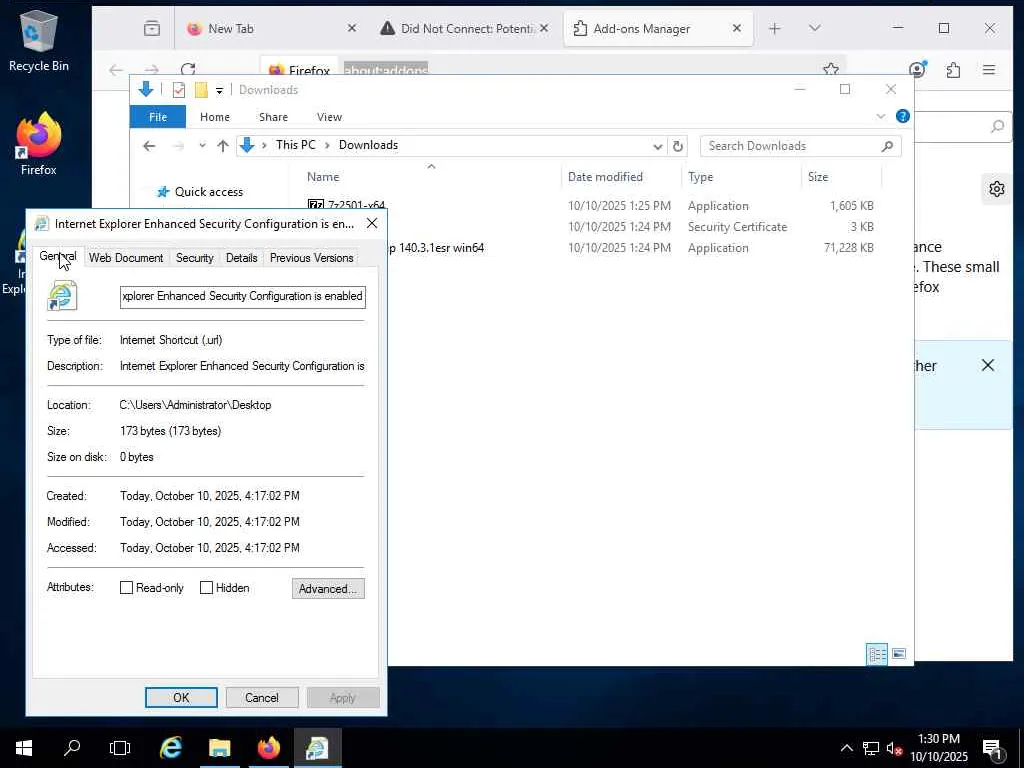
Task: Open a new Firefox tab with plus
Action: click(x=775, y=28)
